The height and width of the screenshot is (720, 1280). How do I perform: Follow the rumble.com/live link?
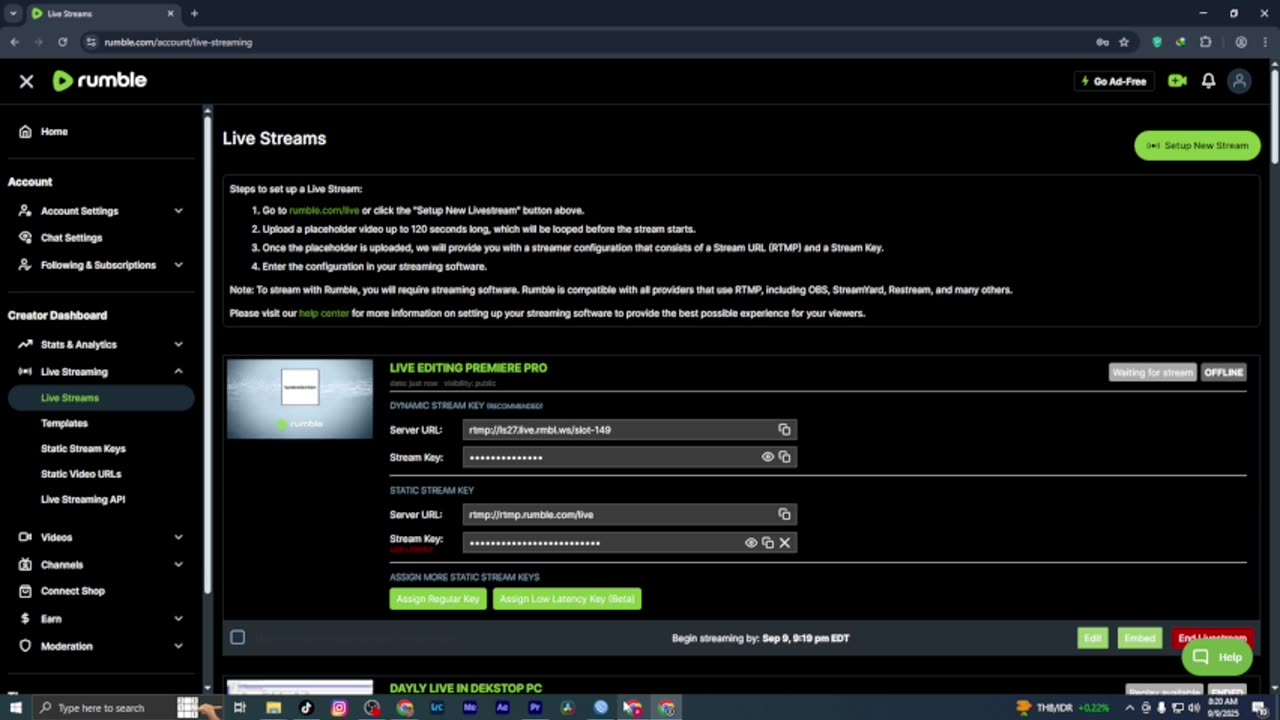pos(324,210)
